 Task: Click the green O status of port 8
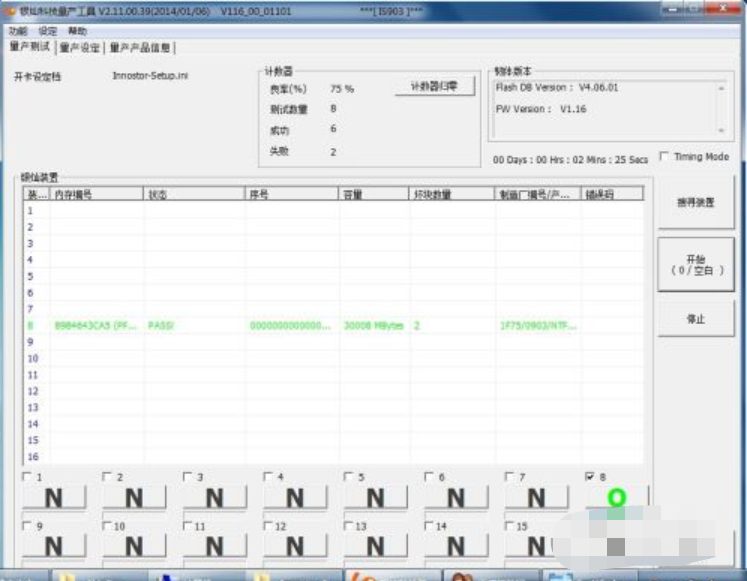coord(616,498)
